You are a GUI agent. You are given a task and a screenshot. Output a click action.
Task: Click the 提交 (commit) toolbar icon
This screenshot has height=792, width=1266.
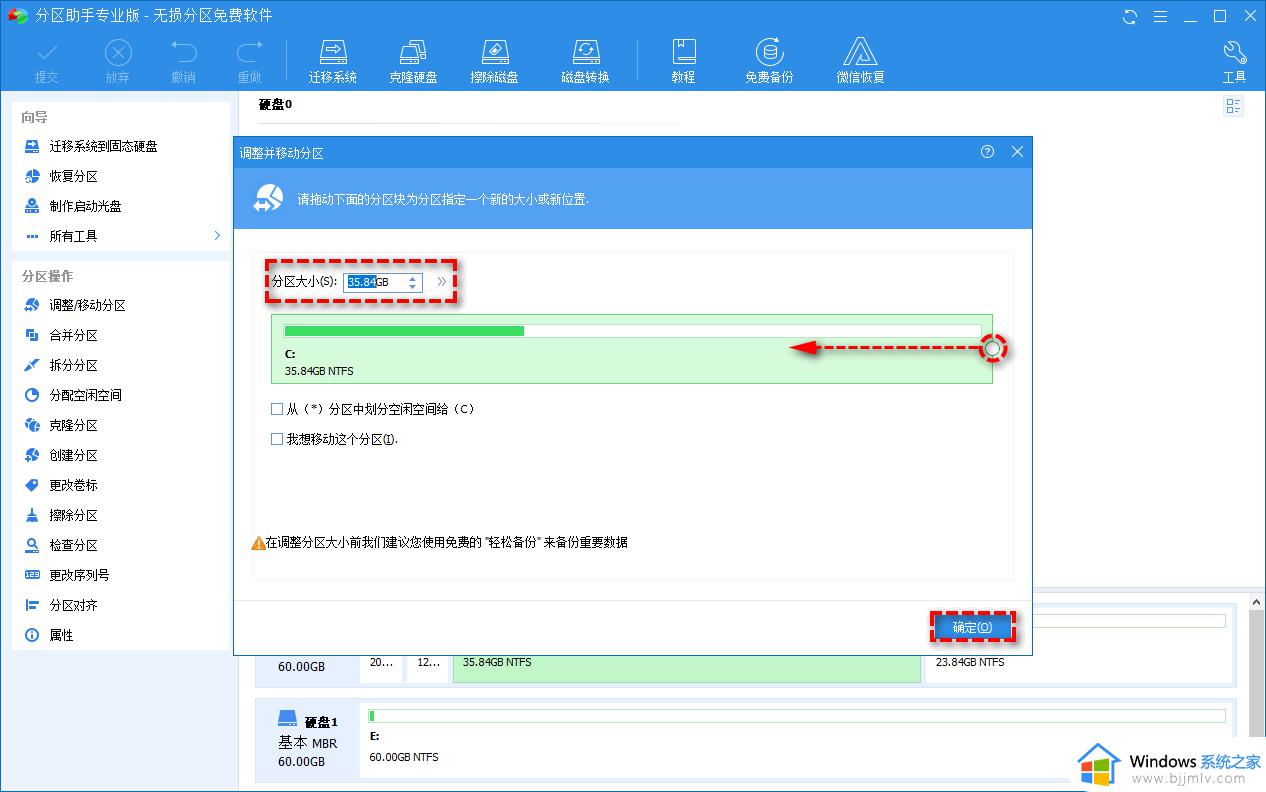pos(47,60)
